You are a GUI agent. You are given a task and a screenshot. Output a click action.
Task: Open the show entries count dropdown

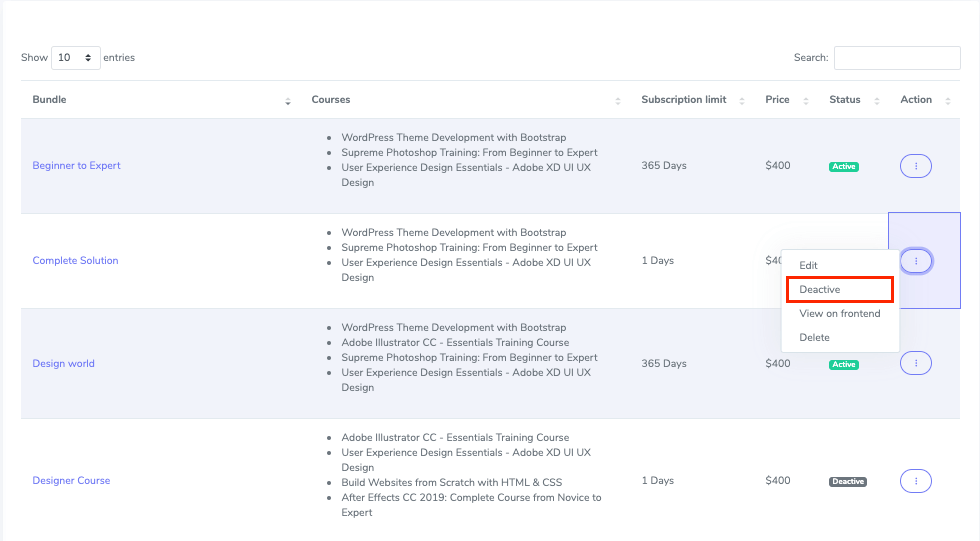(77, 58)
